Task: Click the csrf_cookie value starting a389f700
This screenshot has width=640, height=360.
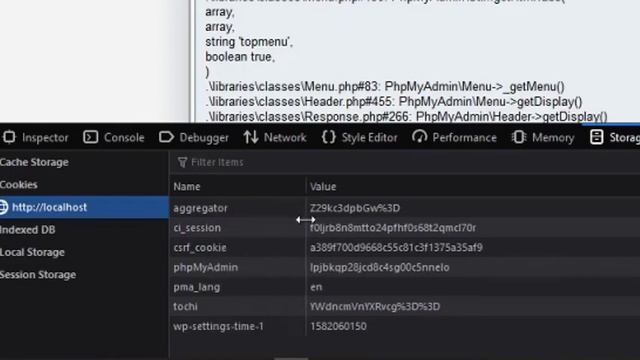Action: coord(396,247)
